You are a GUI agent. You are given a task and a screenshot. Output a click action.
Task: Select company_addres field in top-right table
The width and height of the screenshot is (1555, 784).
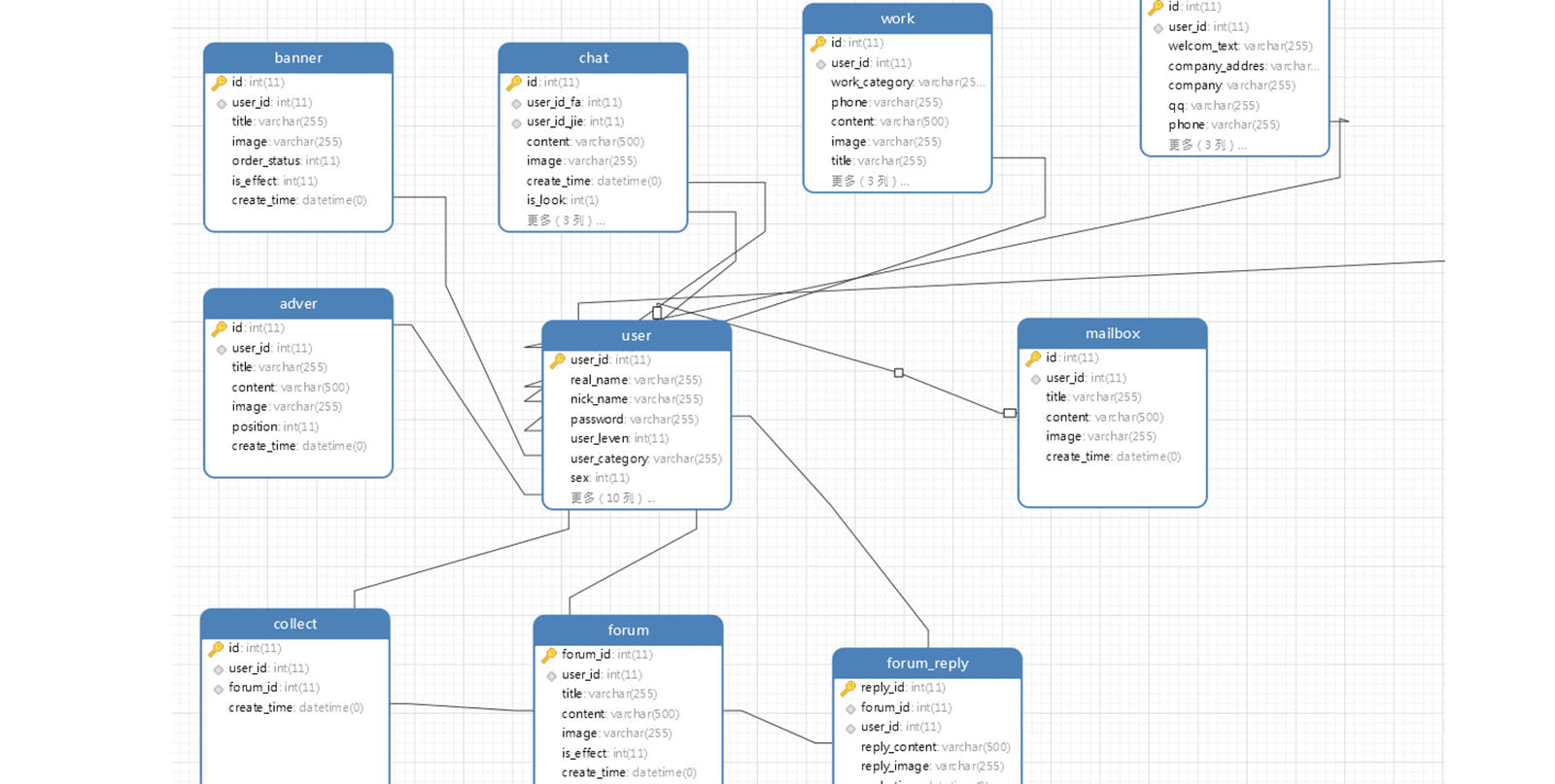pyautogui.click(x=1243, y=66)
